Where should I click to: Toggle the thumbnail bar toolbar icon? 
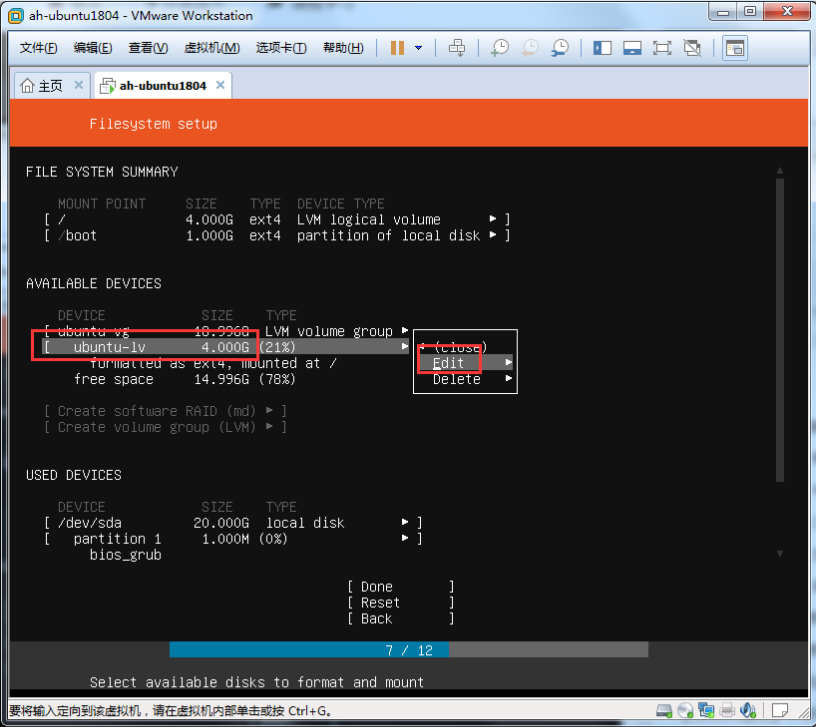pos(632,48)
